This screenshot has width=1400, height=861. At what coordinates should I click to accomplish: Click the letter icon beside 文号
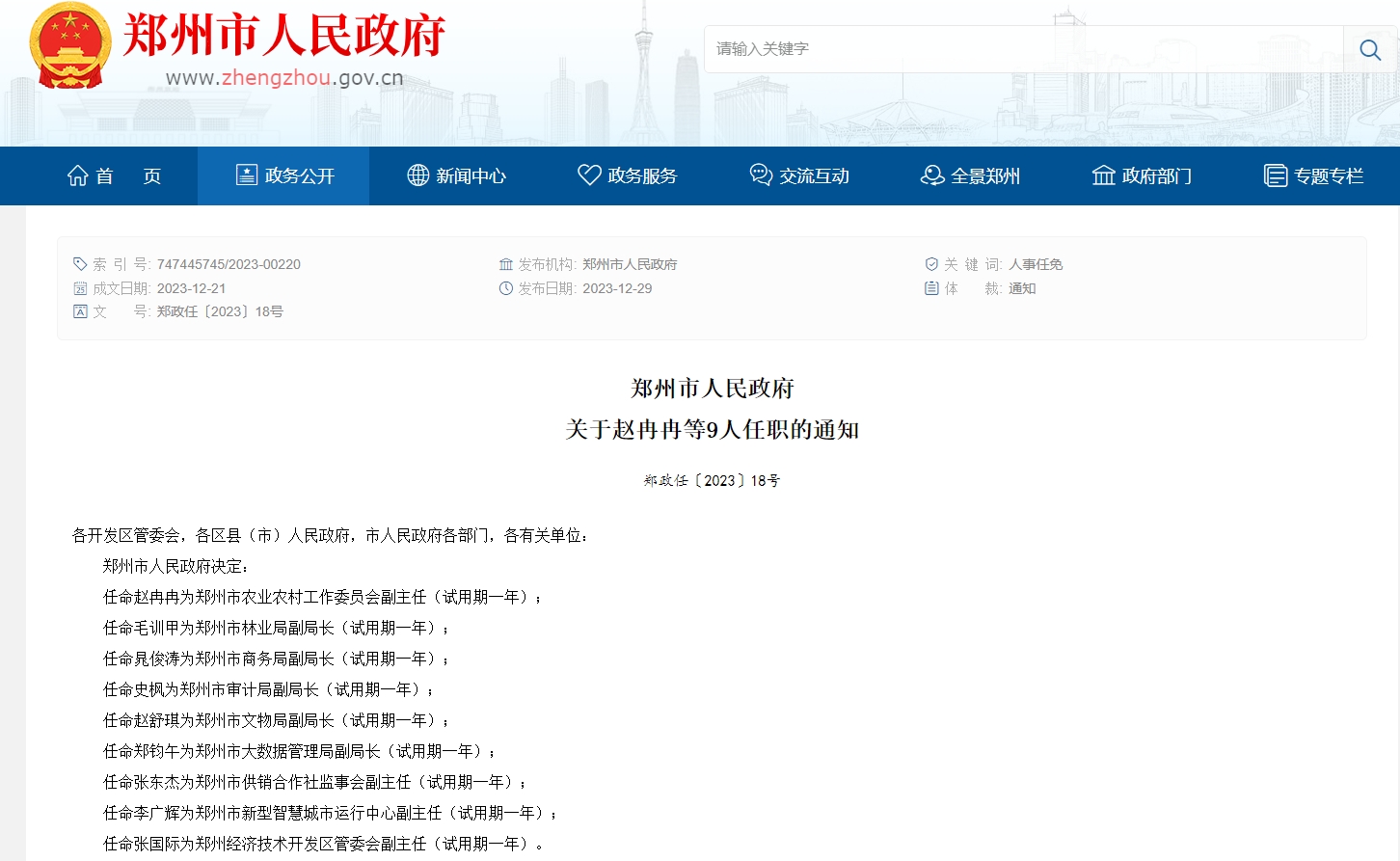point(80,311)
